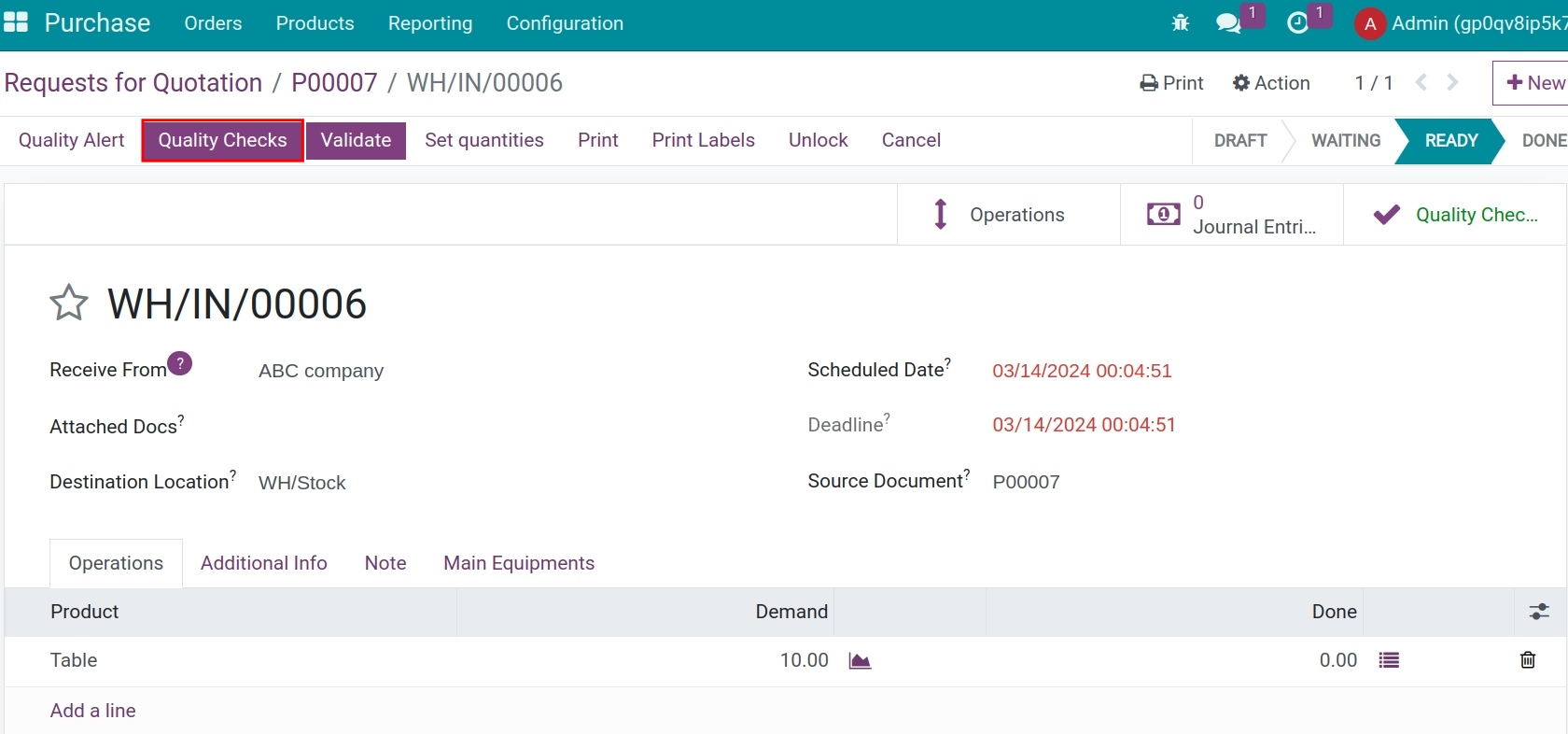Screen dimensions: 1568x734
Task: Open the debug bug icon menu
Action: click(1180, 23)
